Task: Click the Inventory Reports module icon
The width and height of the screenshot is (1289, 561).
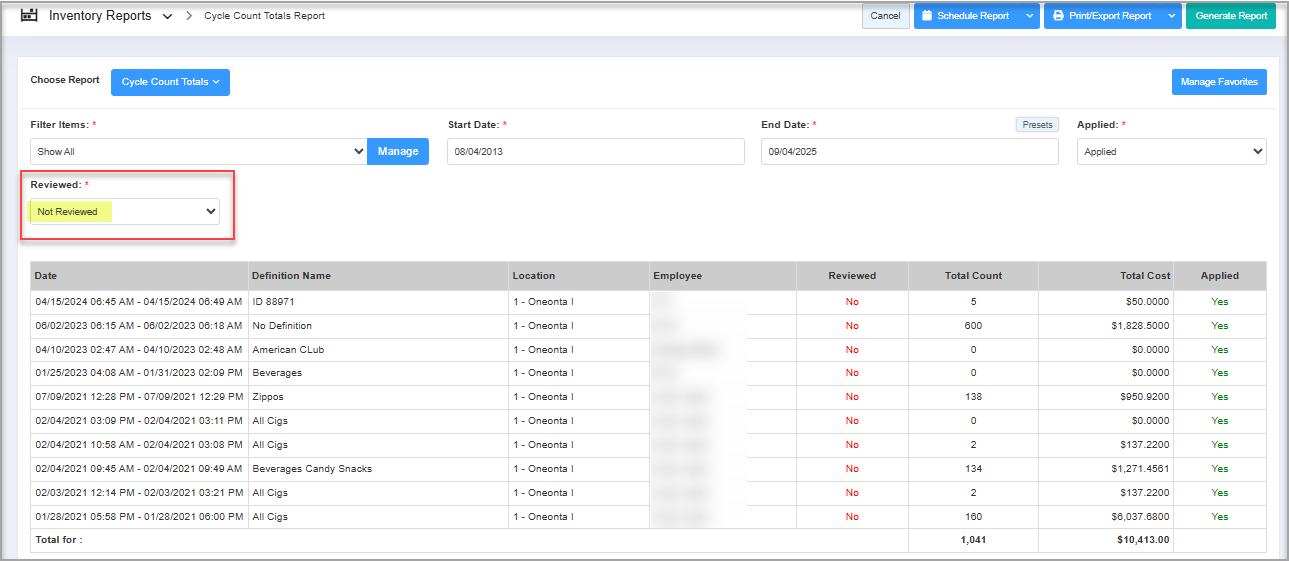Action: point(29,16)
